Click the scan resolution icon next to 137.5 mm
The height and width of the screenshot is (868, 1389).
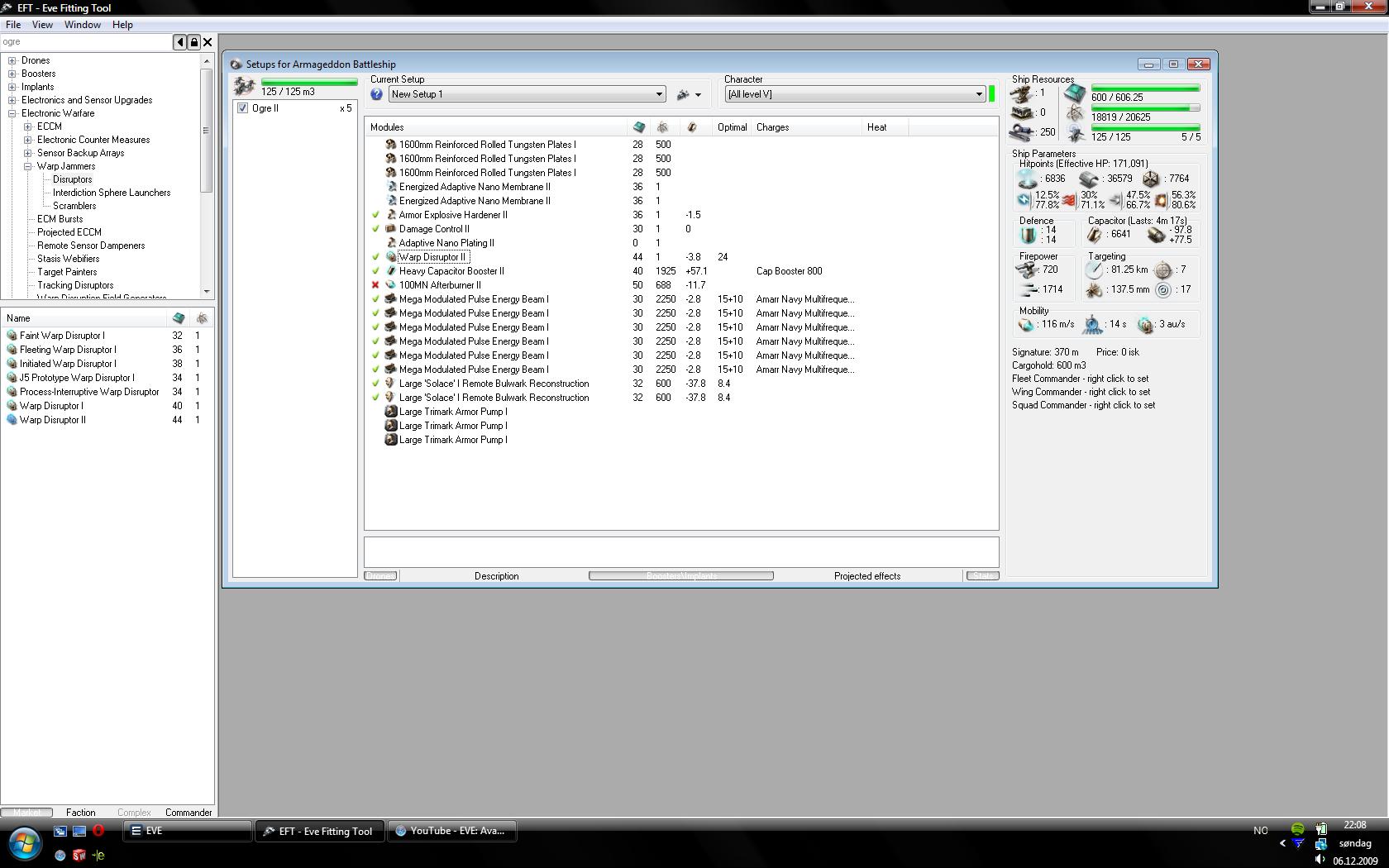1095,290
